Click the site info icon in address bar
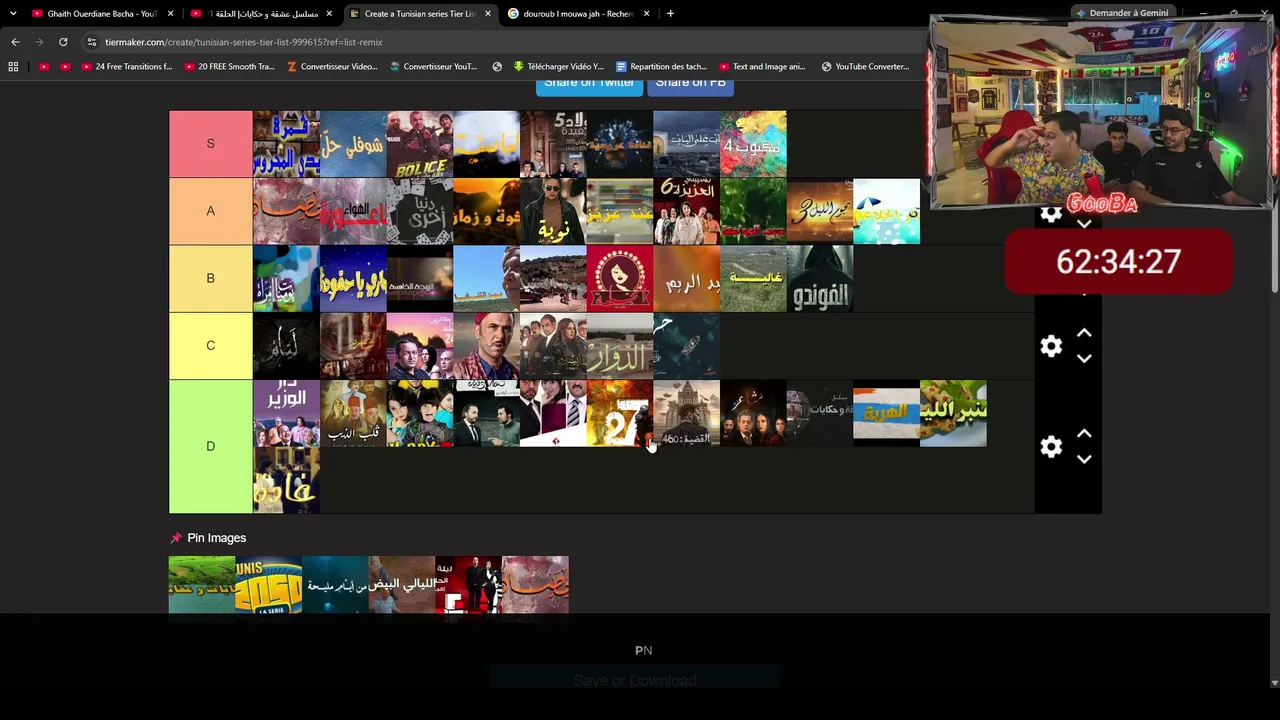Image resolution: width=1280 pixels, height=720 pixels. point(91,42)
